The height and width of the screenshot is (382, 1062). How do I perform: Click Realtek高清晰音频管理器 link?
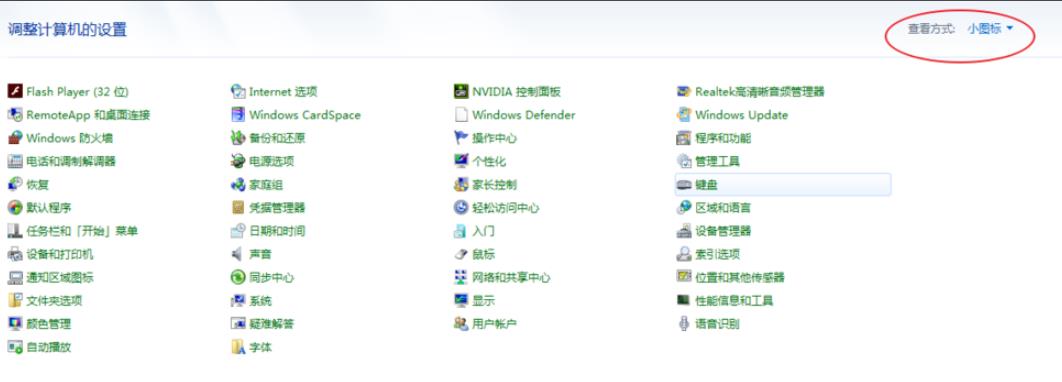pos(760,91)
